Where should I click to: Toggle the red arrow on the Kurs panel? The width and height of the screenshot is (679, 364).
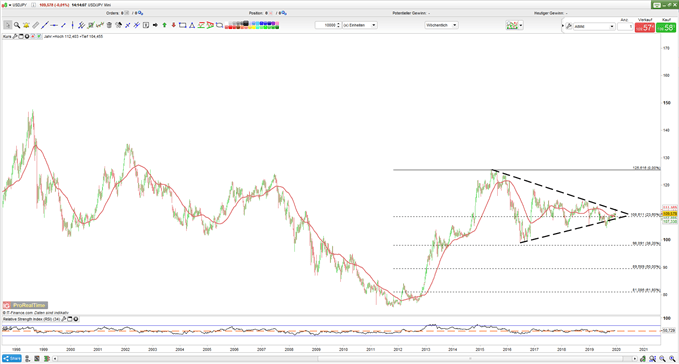point(33,36)
